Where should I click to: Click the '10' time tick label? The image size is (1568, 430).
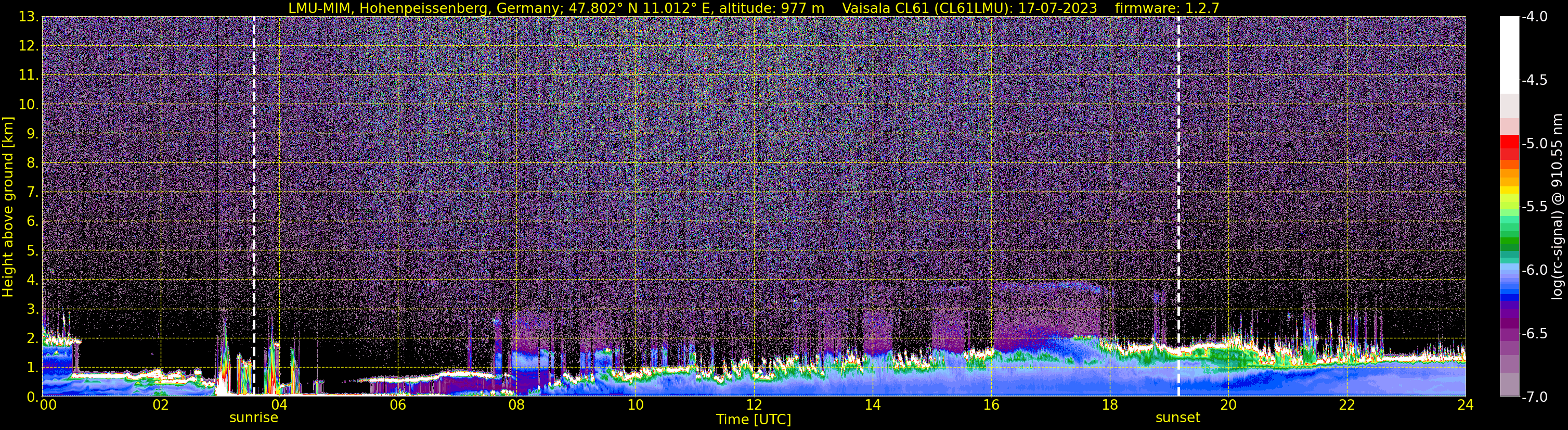636,405
